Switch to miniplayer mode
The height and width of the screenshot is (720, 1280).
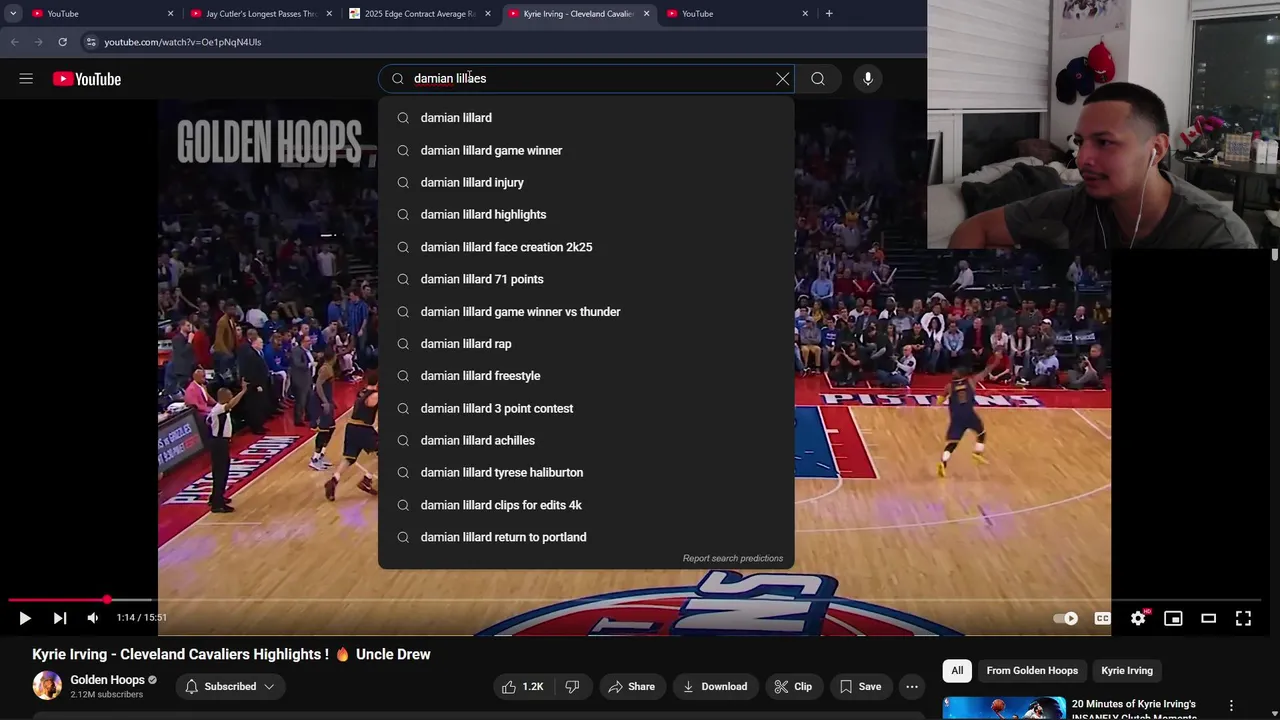(1173, 618)
